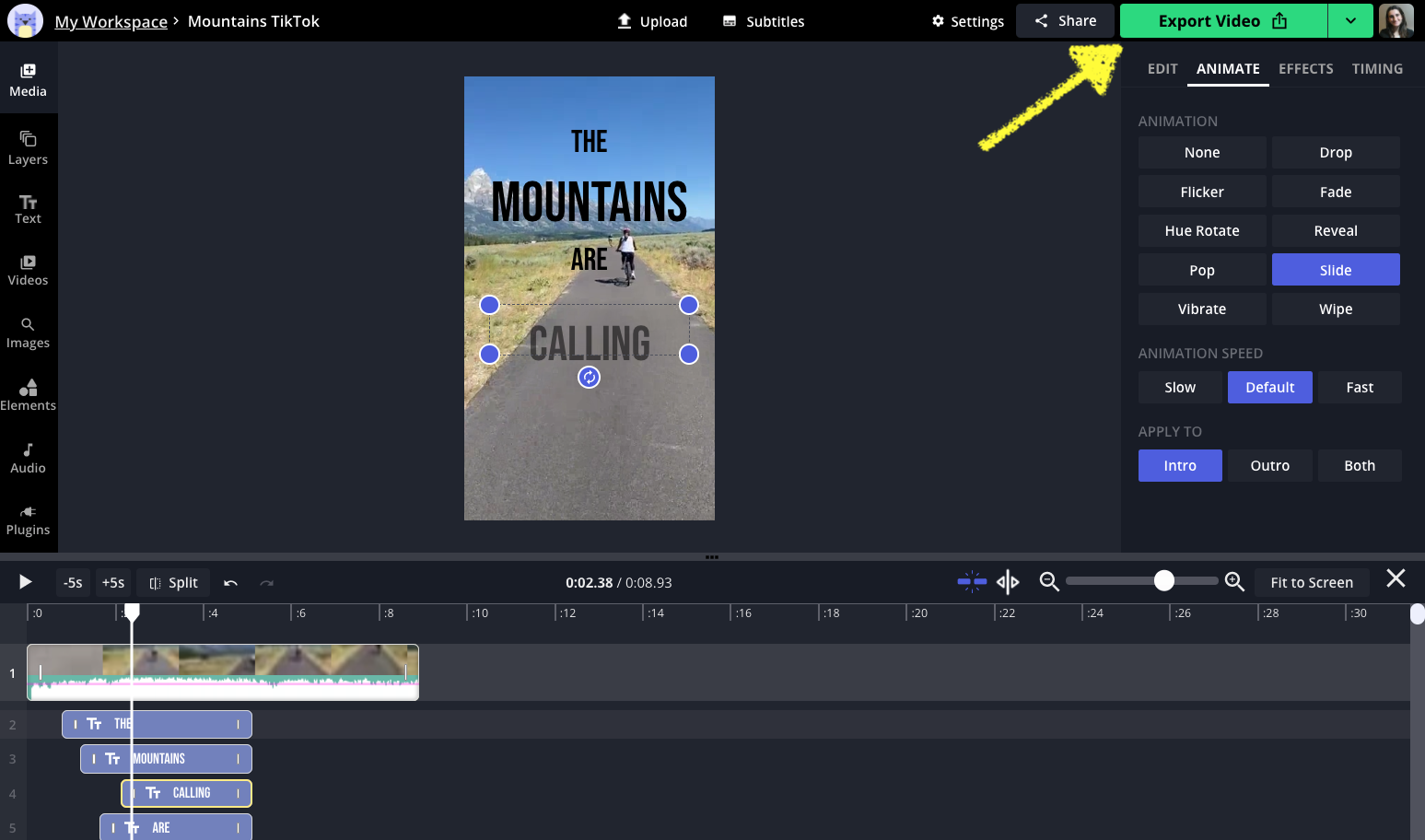Switch to the TIMING tab
The width and height of the screenshot is (1425, 840).
1377,69
